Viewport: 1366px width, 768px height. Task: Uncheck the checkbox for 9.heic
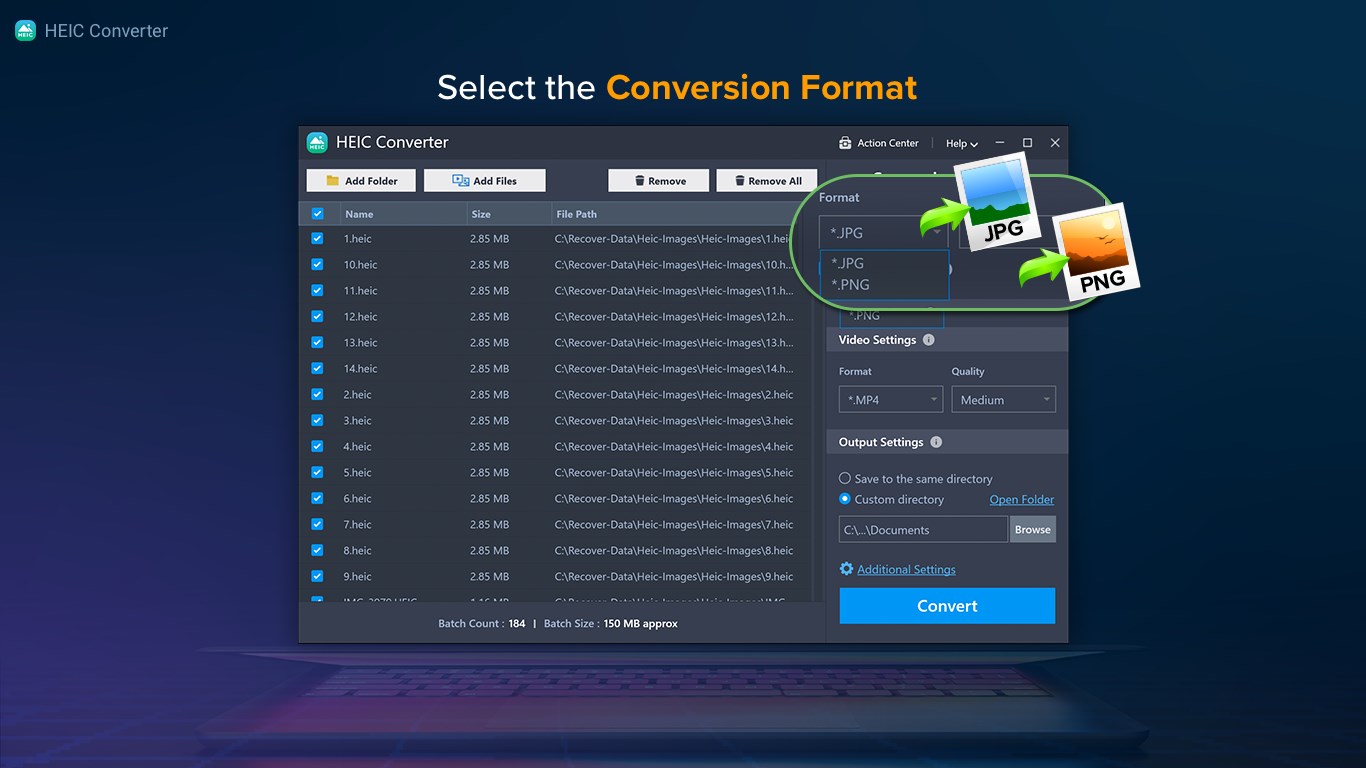317,576
